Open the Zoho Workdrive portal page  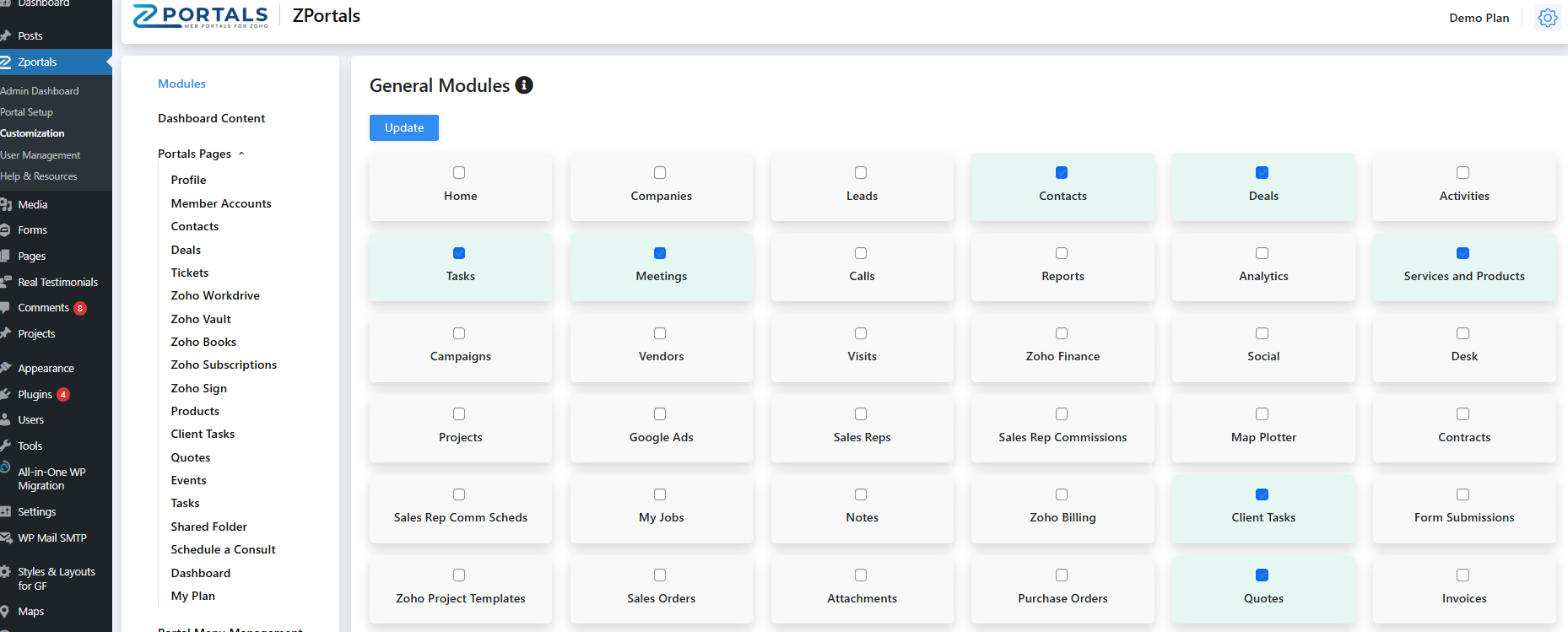[215, 295]
